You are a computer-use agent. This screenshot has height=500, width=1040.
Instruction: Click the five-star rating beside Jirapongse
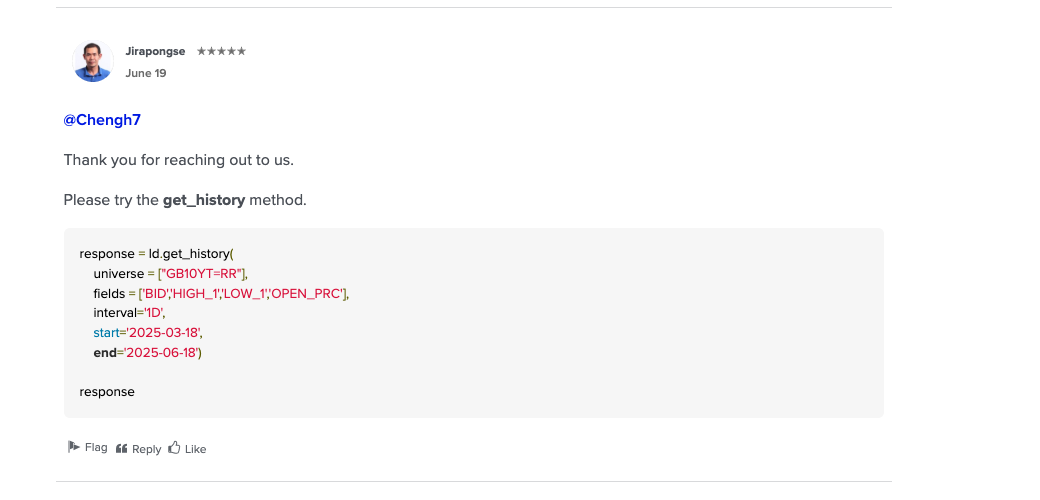coord(221,51)
